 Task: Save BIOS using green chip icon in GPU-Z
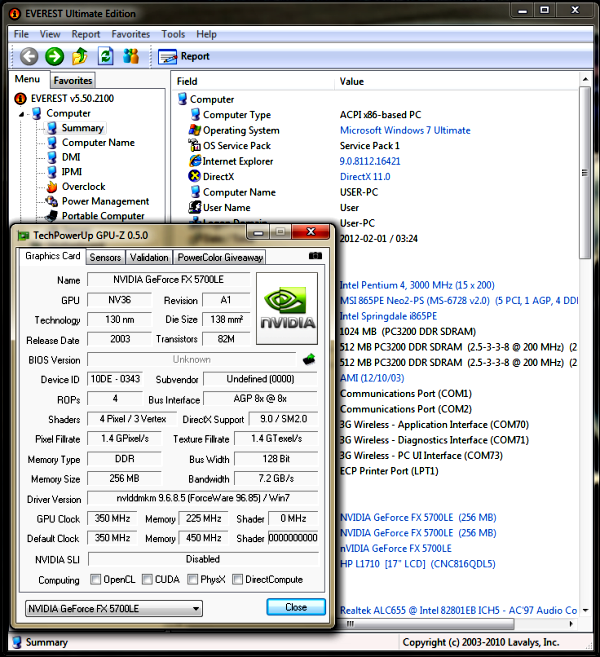point(309,359)
